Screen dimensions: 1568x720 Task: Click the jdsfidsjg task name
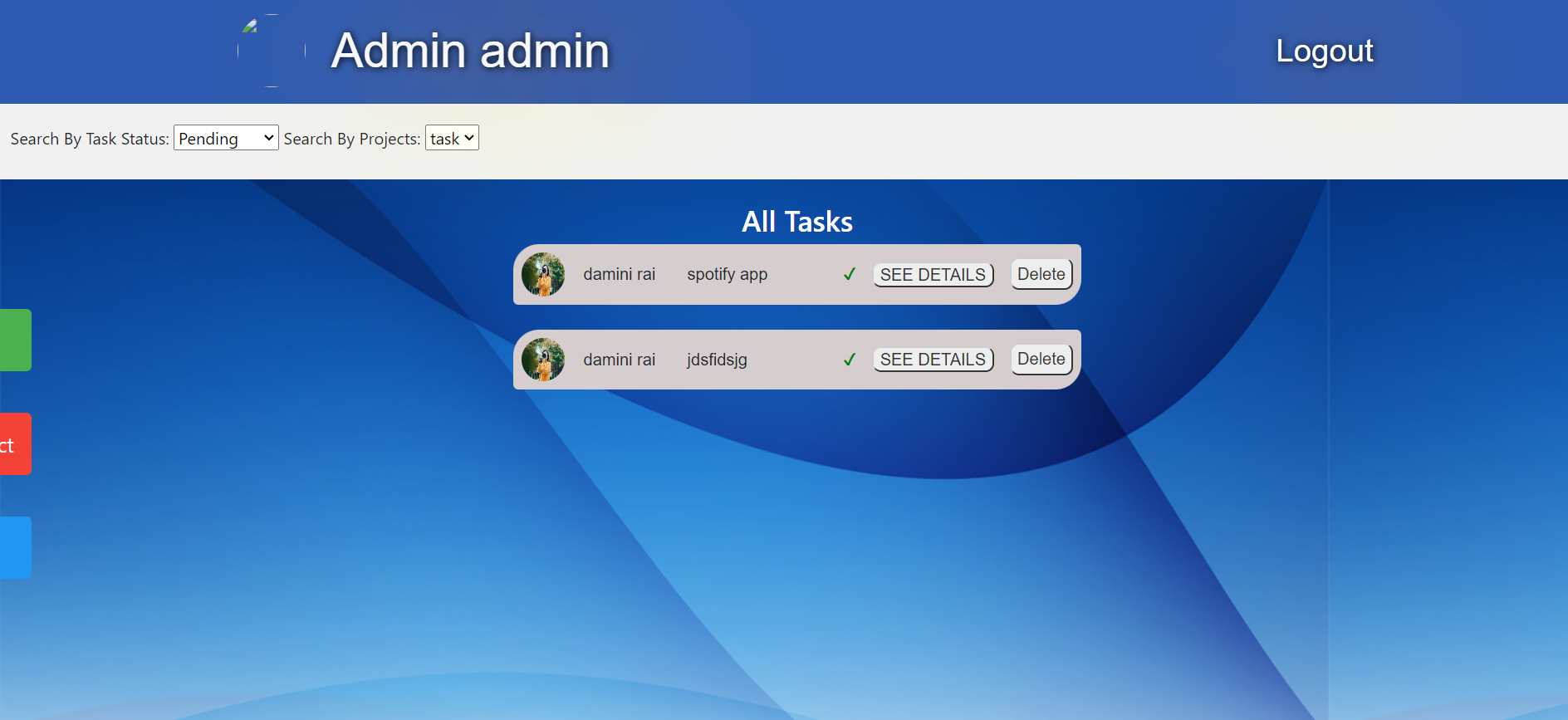pyautogui.click(x=717, y=360)
